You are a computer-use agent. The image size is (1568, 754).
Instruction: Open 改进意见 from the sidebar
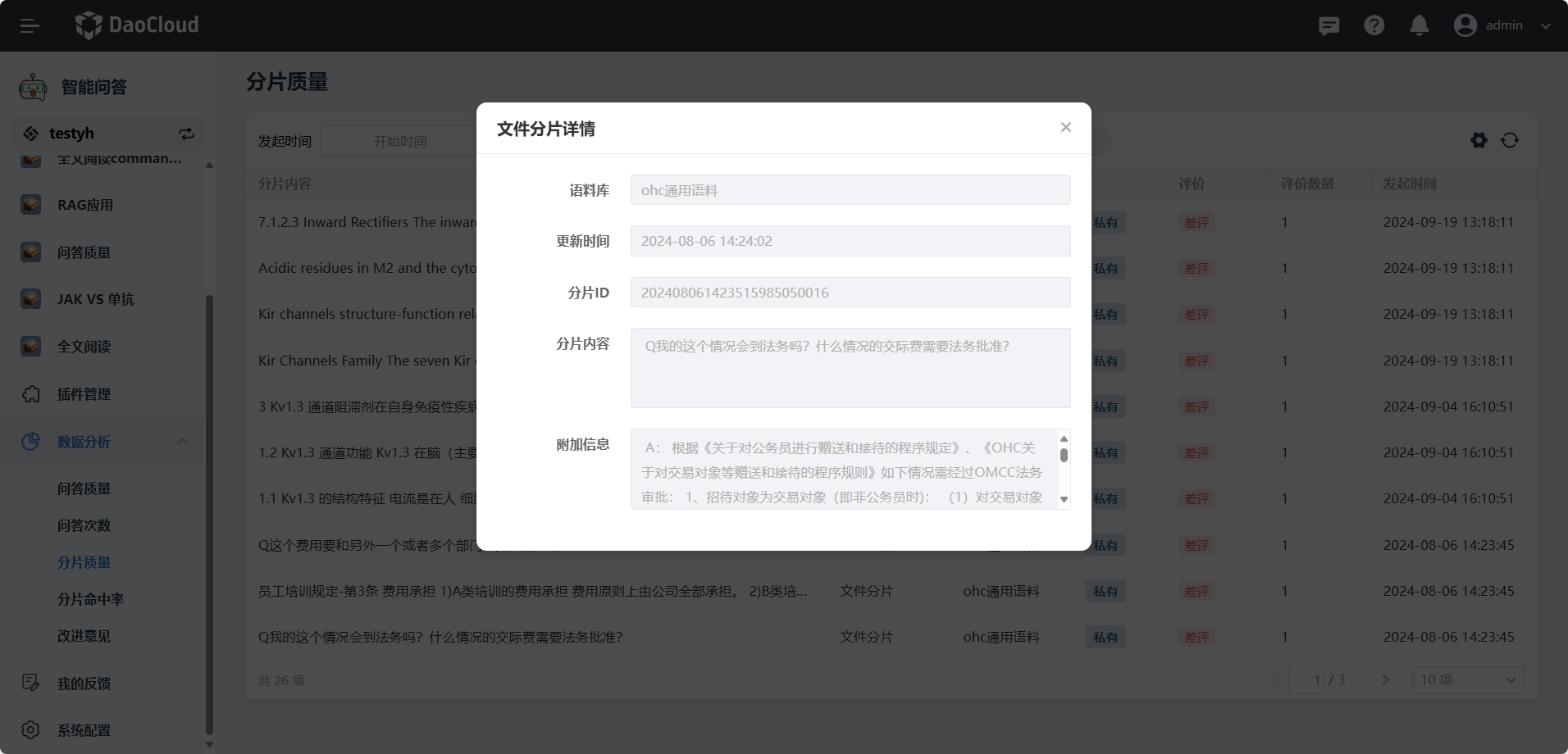[x=83, y=636]
